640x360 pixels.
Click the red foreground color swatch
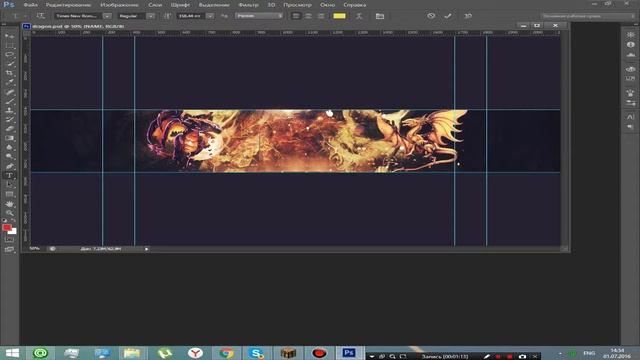tap(7, 227)
